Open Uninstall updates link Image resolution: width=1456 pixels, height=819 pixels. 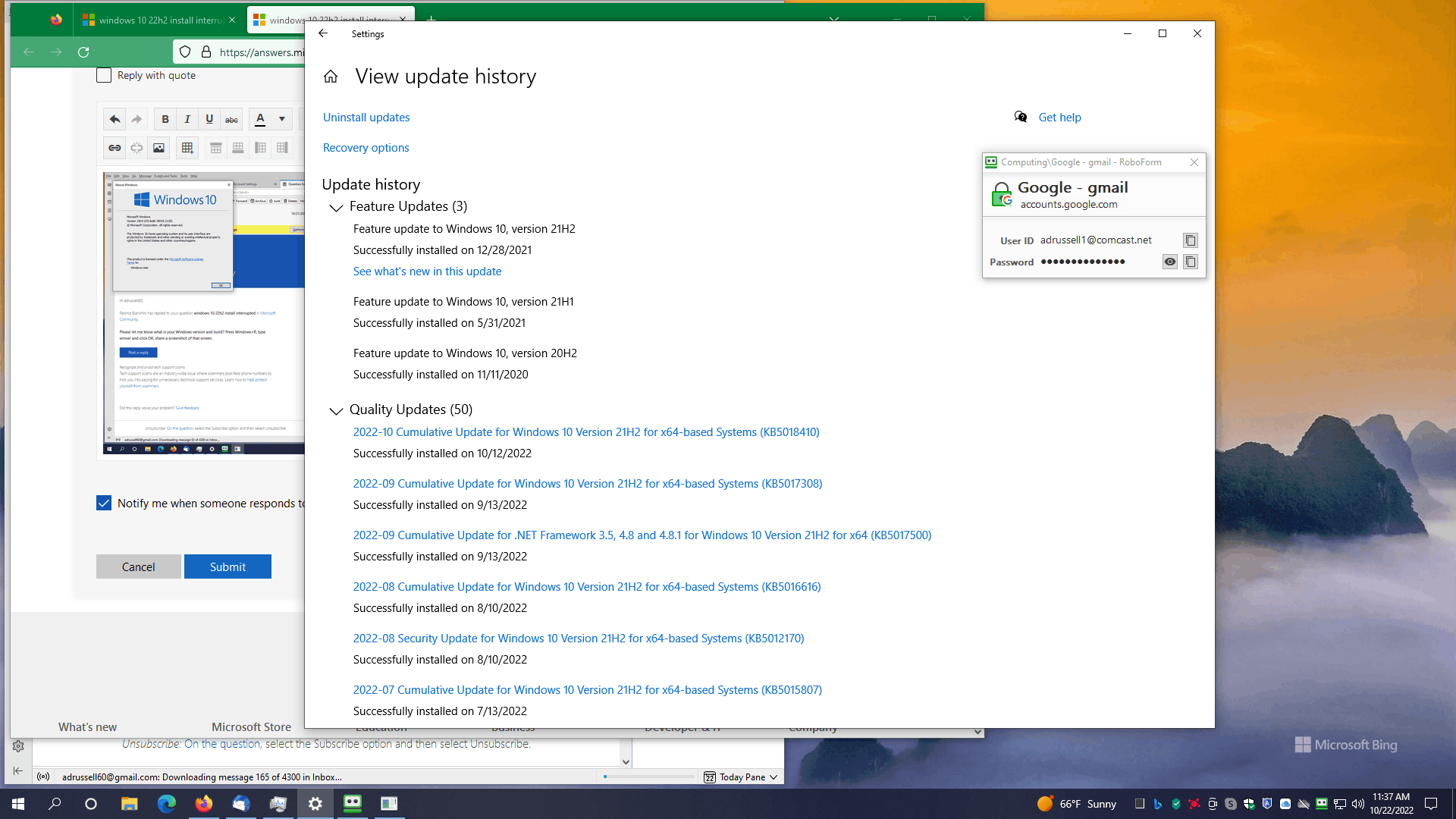coord(366,118)
